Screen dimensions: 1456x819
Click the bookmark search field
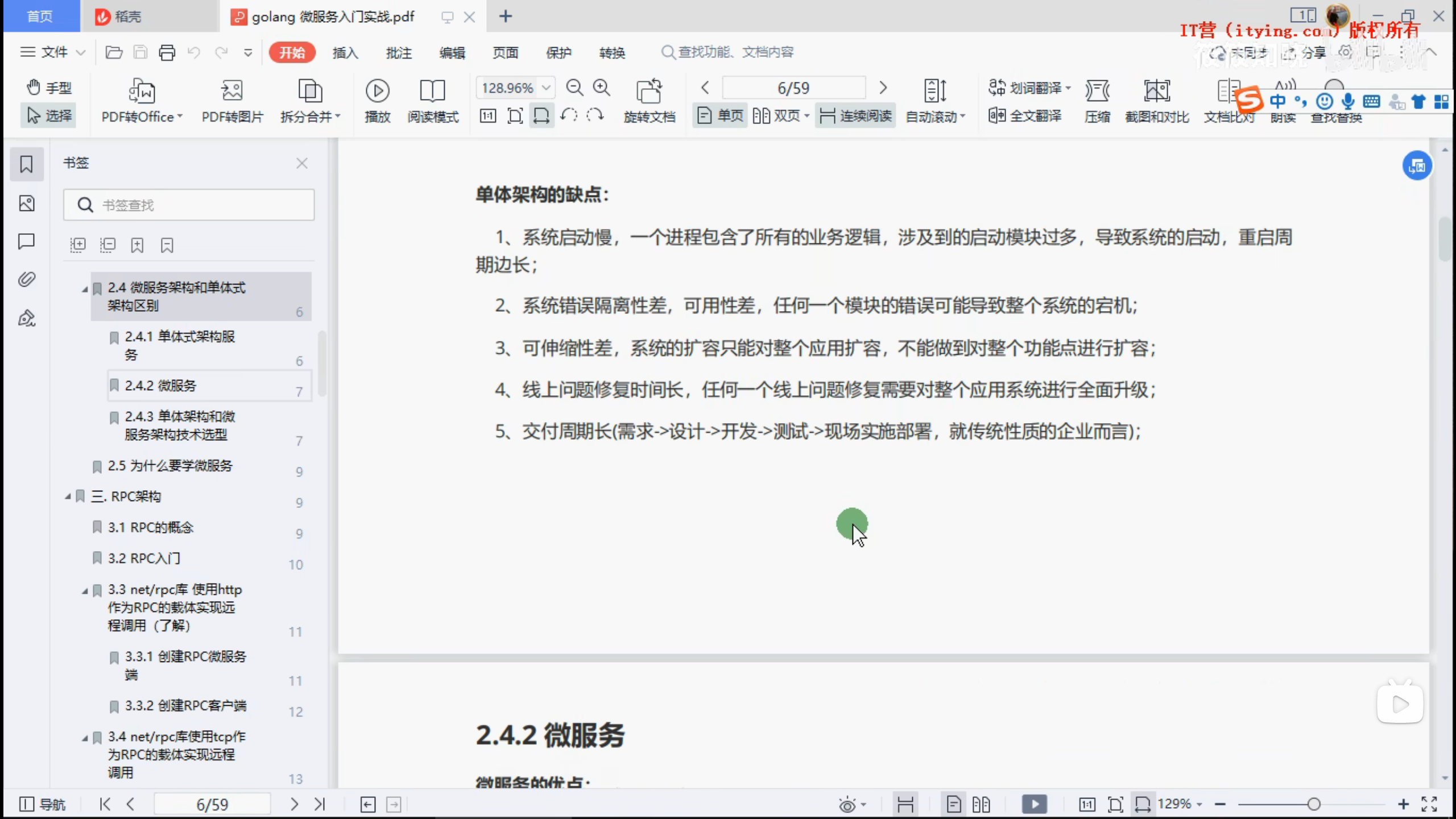click(x=189, y=205)
